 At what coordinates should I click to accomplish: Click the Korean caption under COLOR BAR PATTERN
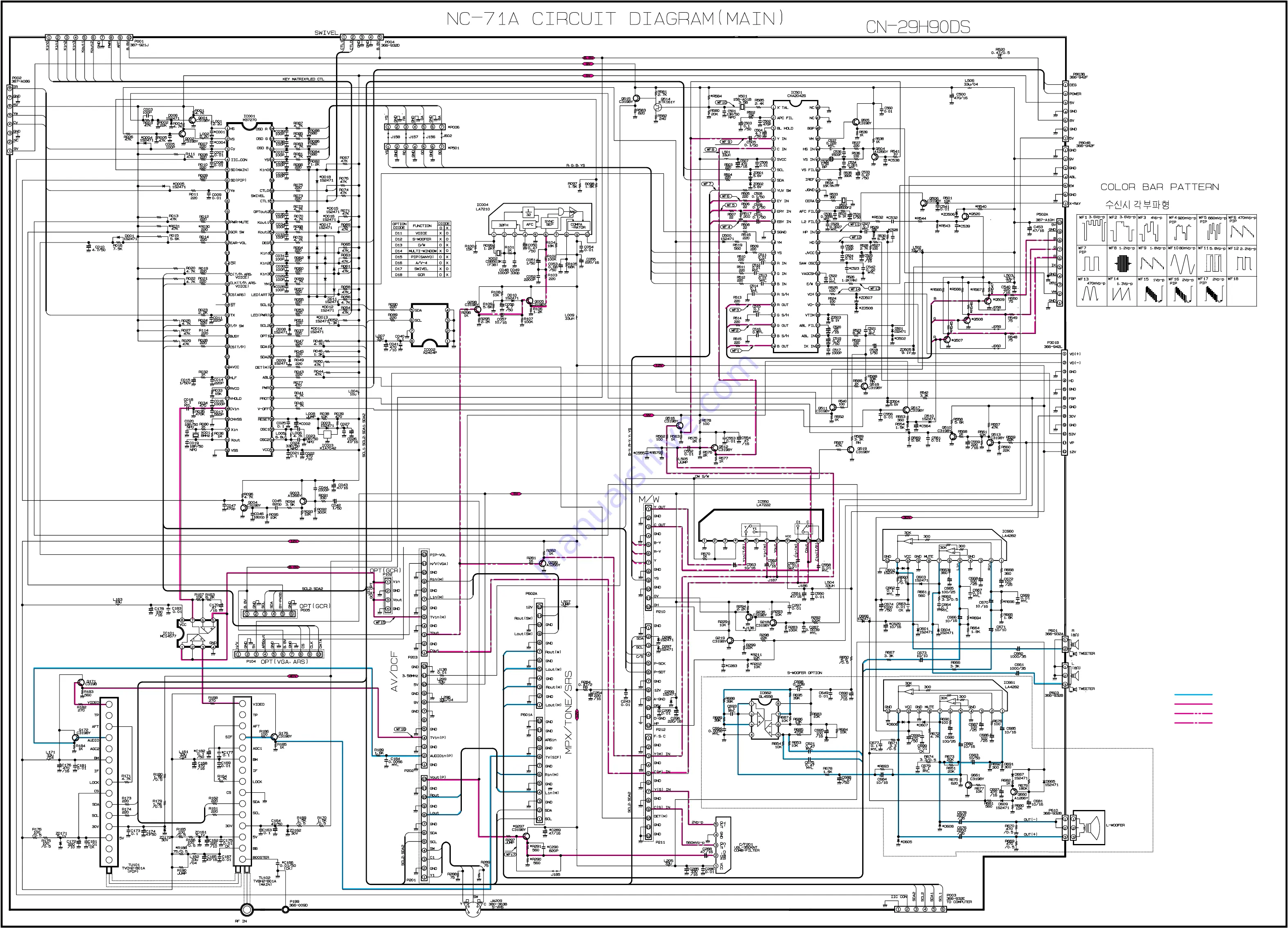coord(1138,204)
